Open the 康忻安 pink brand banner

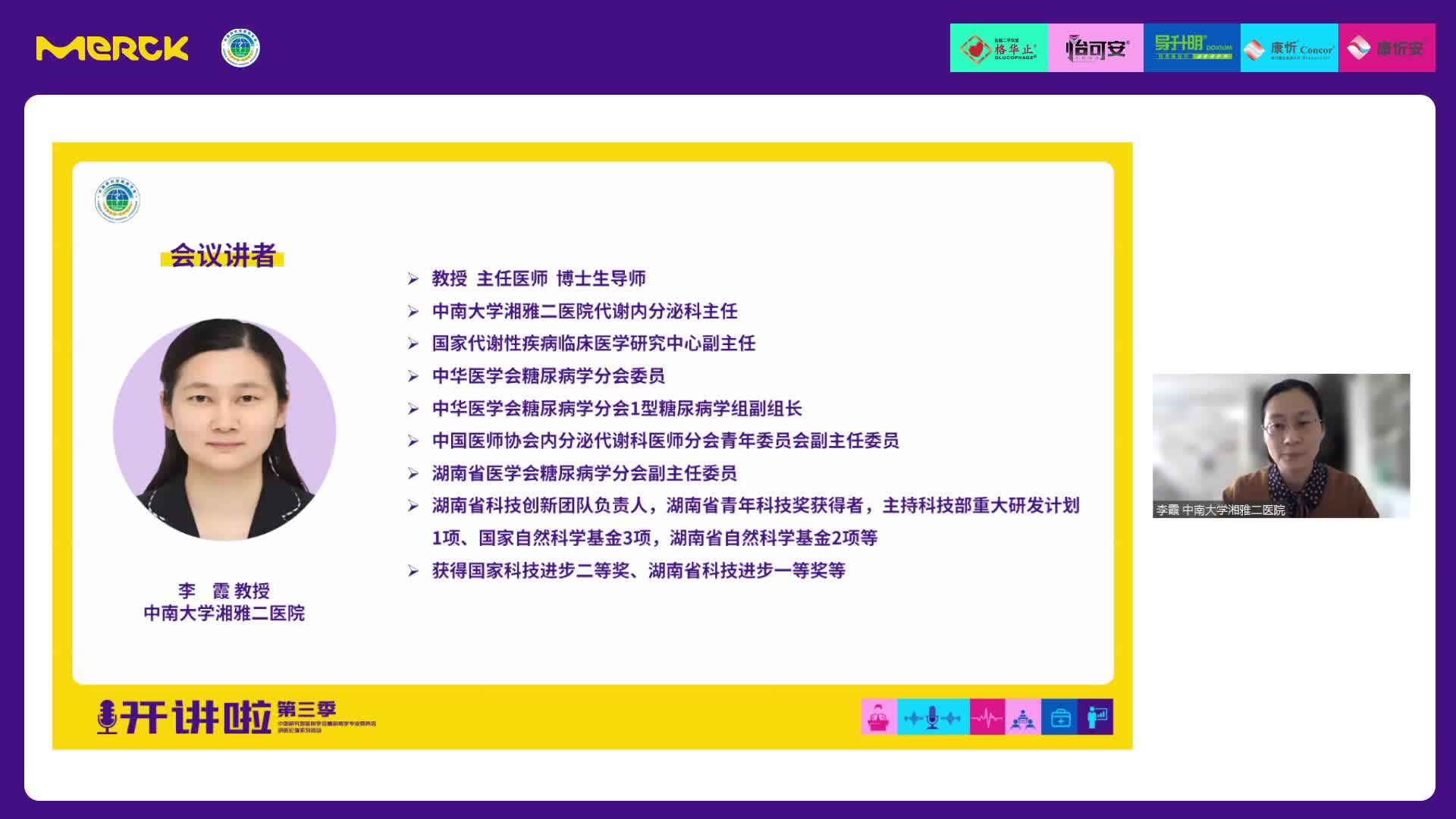coord(1386,48)
